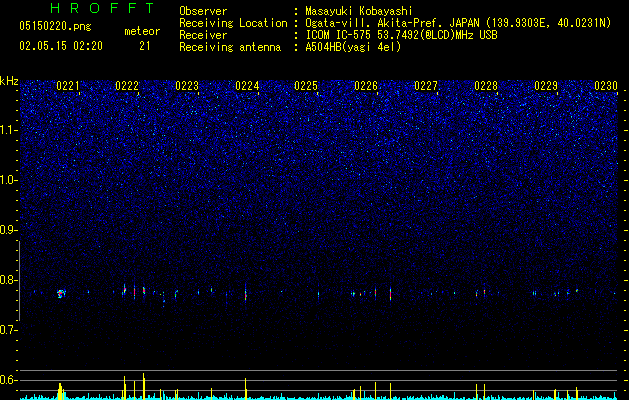The image size is (629, 400).
Task: Click the meteor count value 21
Action: click(x=145, y=46)
